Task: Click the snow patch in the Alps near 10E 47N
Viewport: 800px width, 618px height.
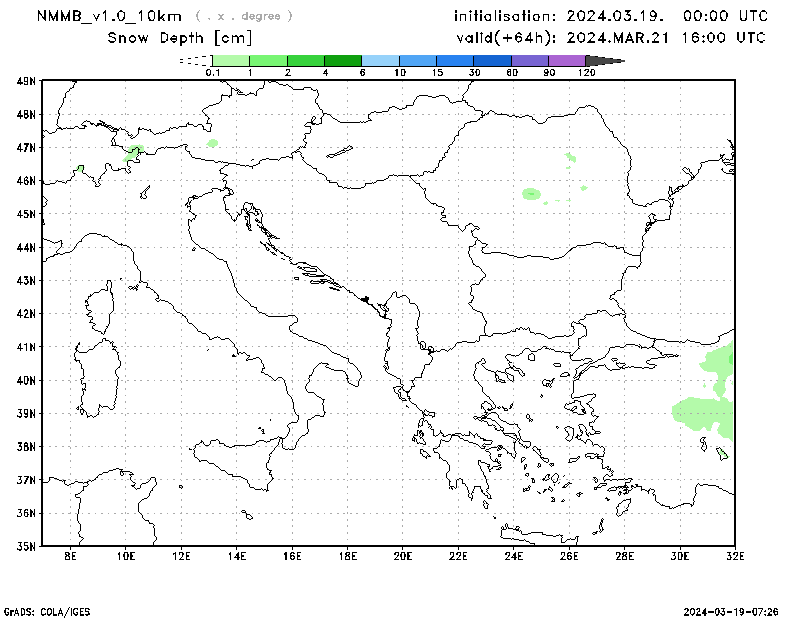Action: [134, 152]
